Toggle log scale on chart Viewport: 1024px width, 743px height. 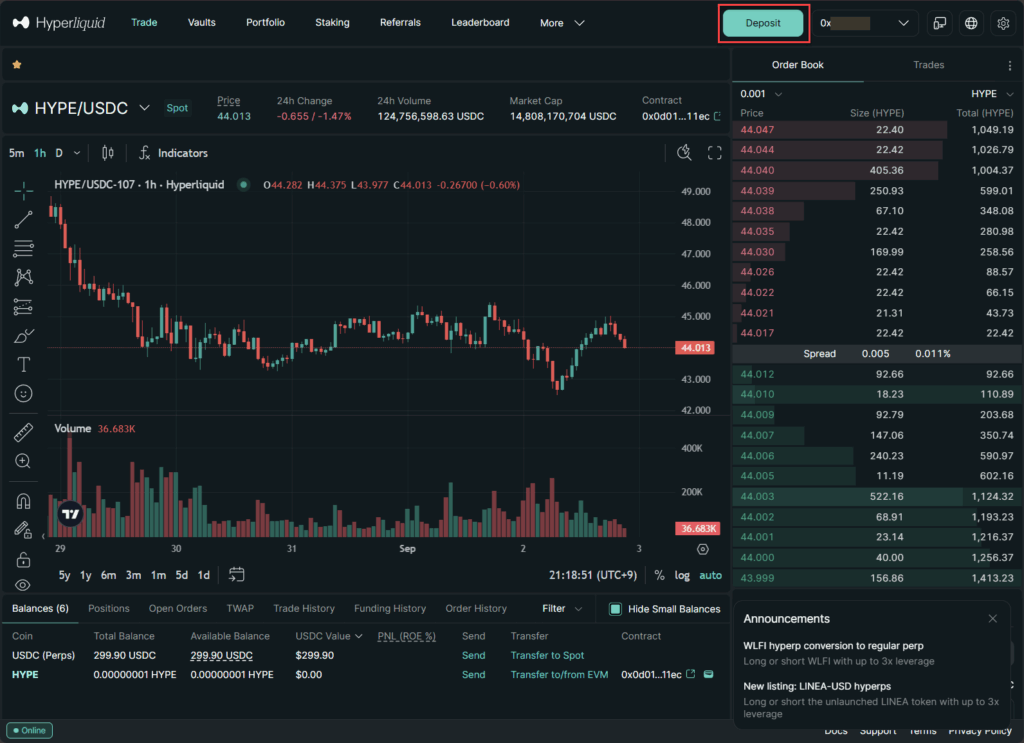coord(682,575)
